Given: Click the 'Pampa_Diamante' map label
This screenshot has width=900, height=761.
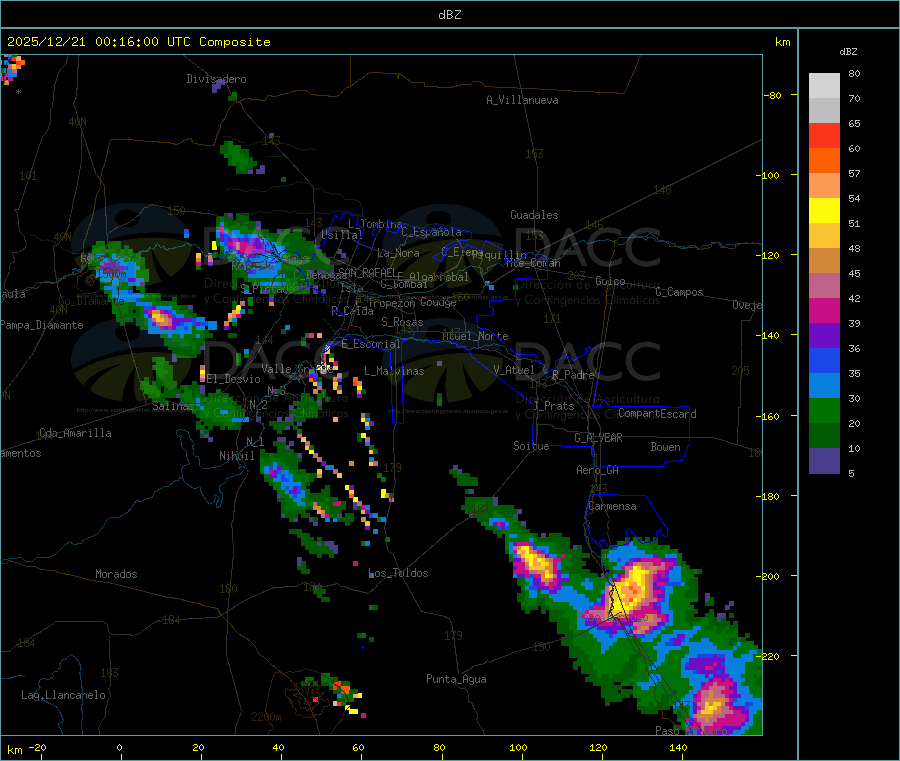Looking at the screenshot, I should pos(42,325).
